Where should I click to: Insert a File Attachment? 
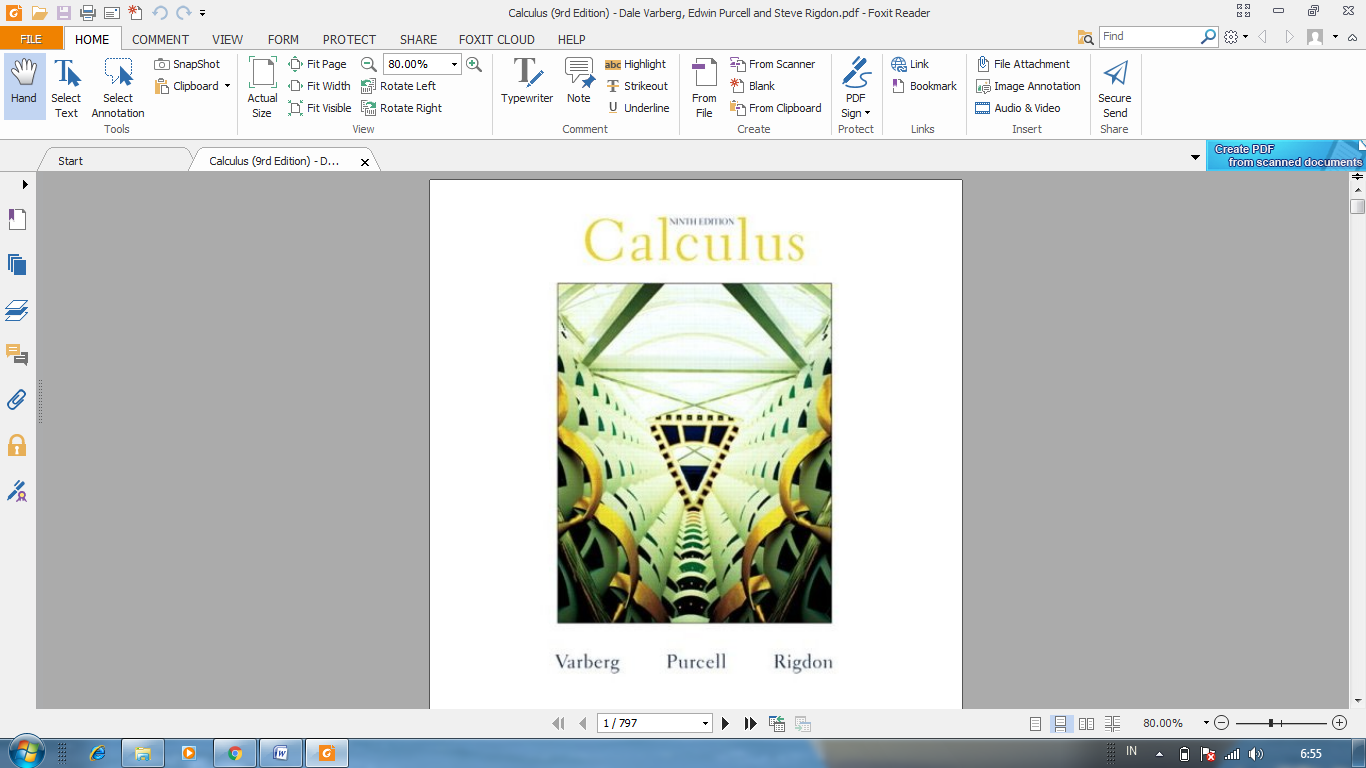click(1023, 64)
